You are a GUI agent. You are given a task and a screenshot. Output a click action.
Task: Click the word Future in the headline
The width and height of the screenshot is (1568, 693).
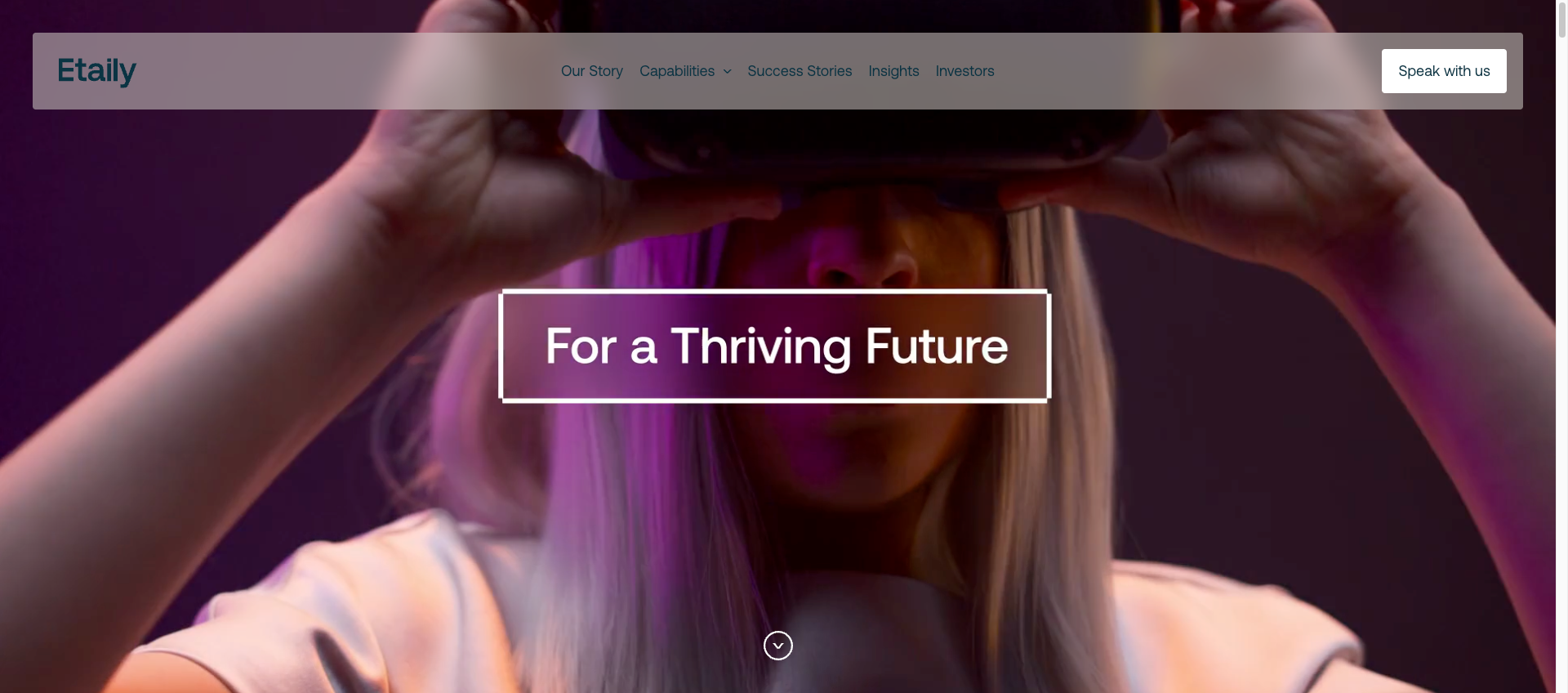point(937,346)
